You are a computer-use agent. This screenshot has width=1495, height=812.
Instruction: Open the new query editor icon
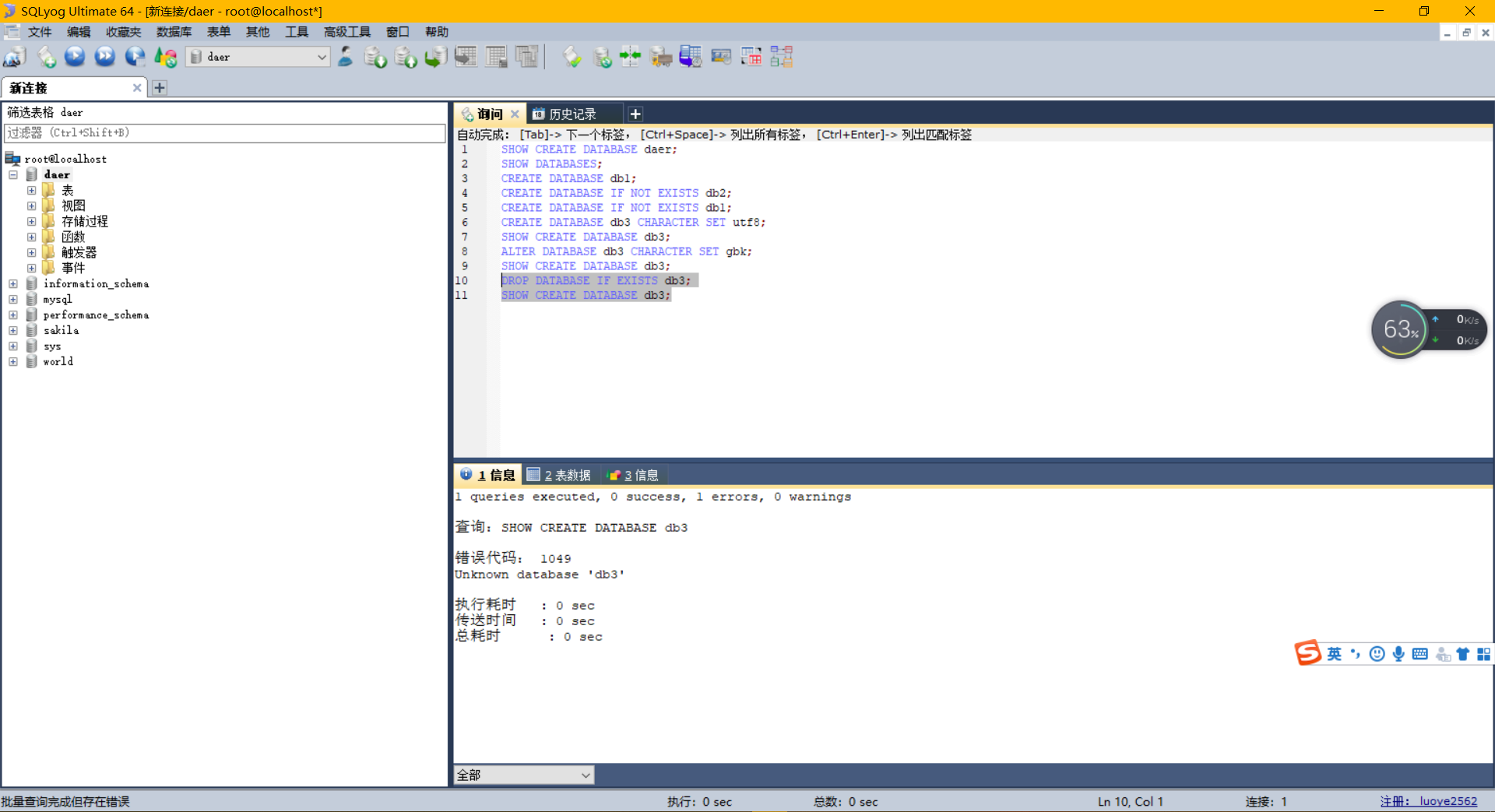[46, 57]
